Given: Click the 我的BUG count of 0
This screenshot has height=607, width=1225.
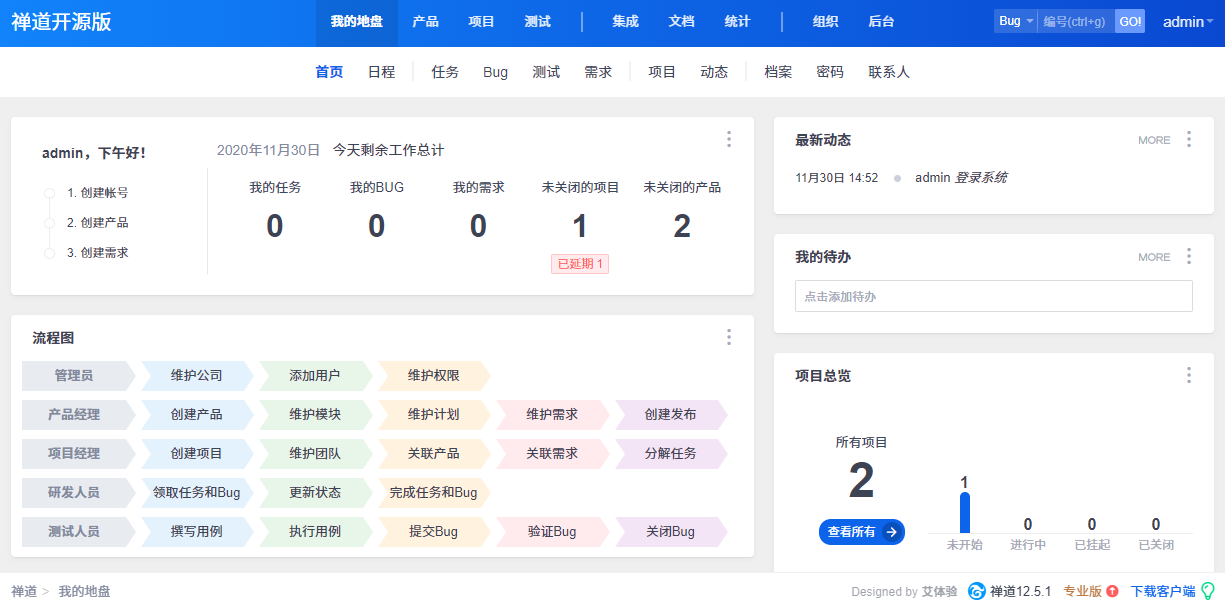Looking at the screenshot, I should point(377,227).
